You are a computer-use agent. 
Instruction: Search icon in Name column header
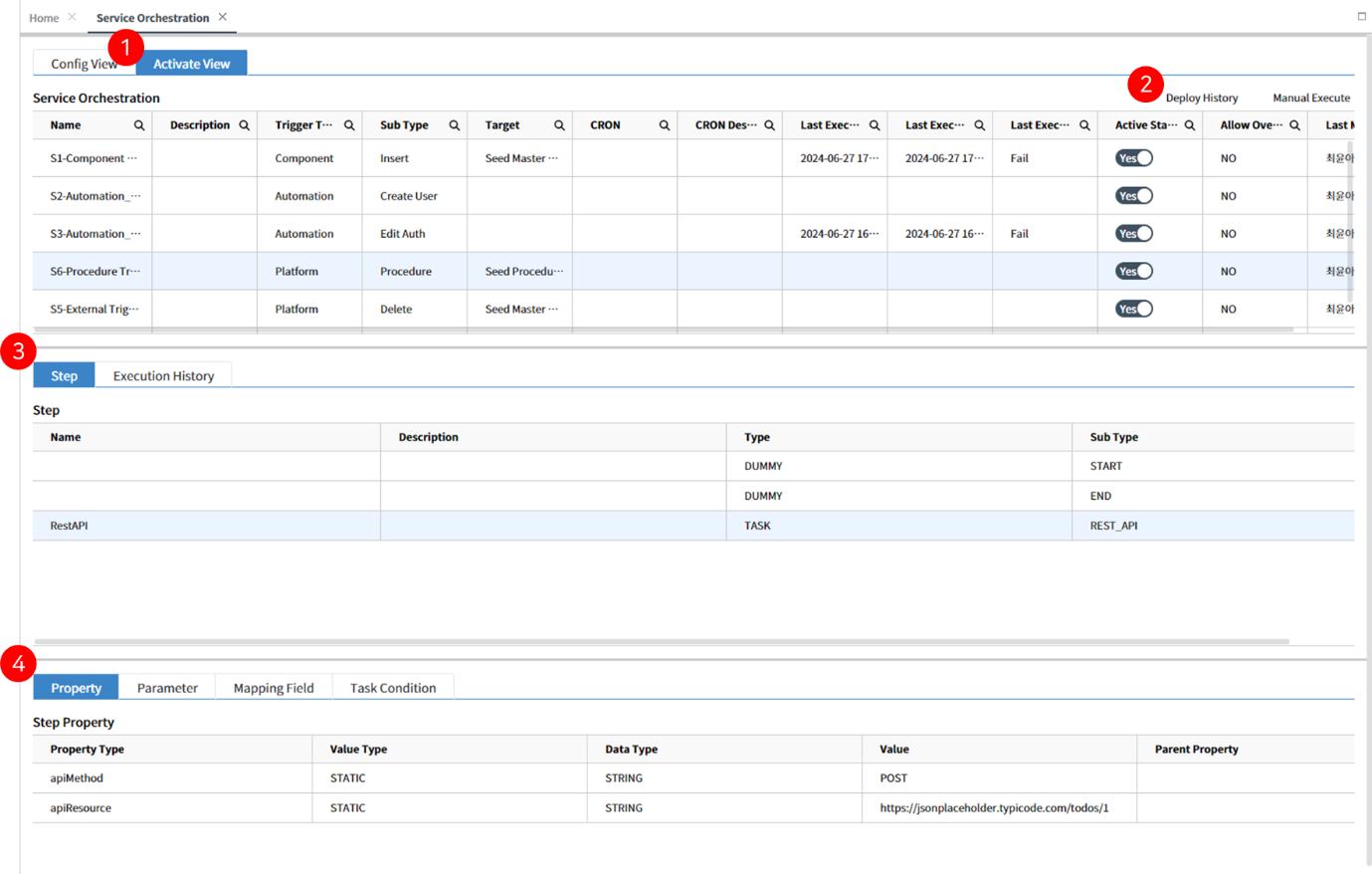point(139,125)
